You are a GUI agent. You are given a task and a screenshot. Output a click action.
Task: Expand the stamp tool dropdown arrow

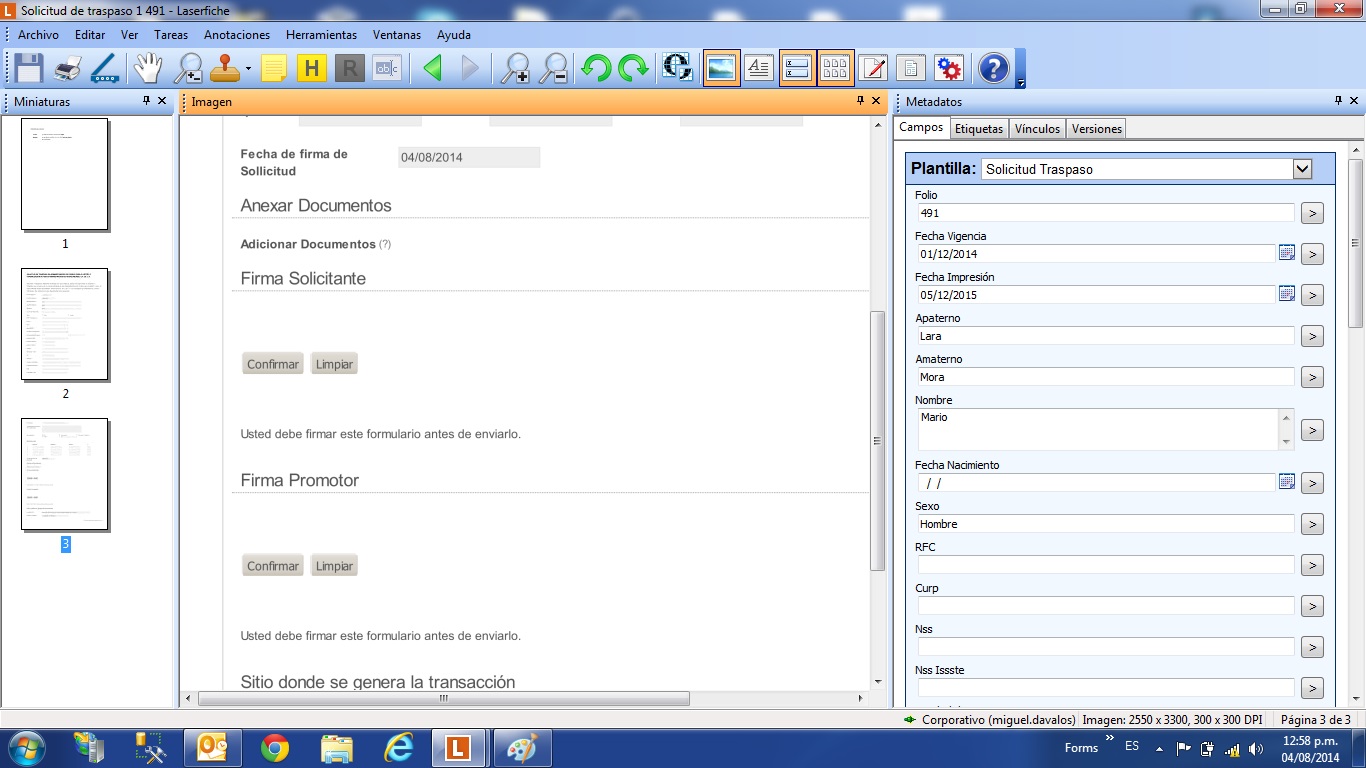tap(248, 69)
